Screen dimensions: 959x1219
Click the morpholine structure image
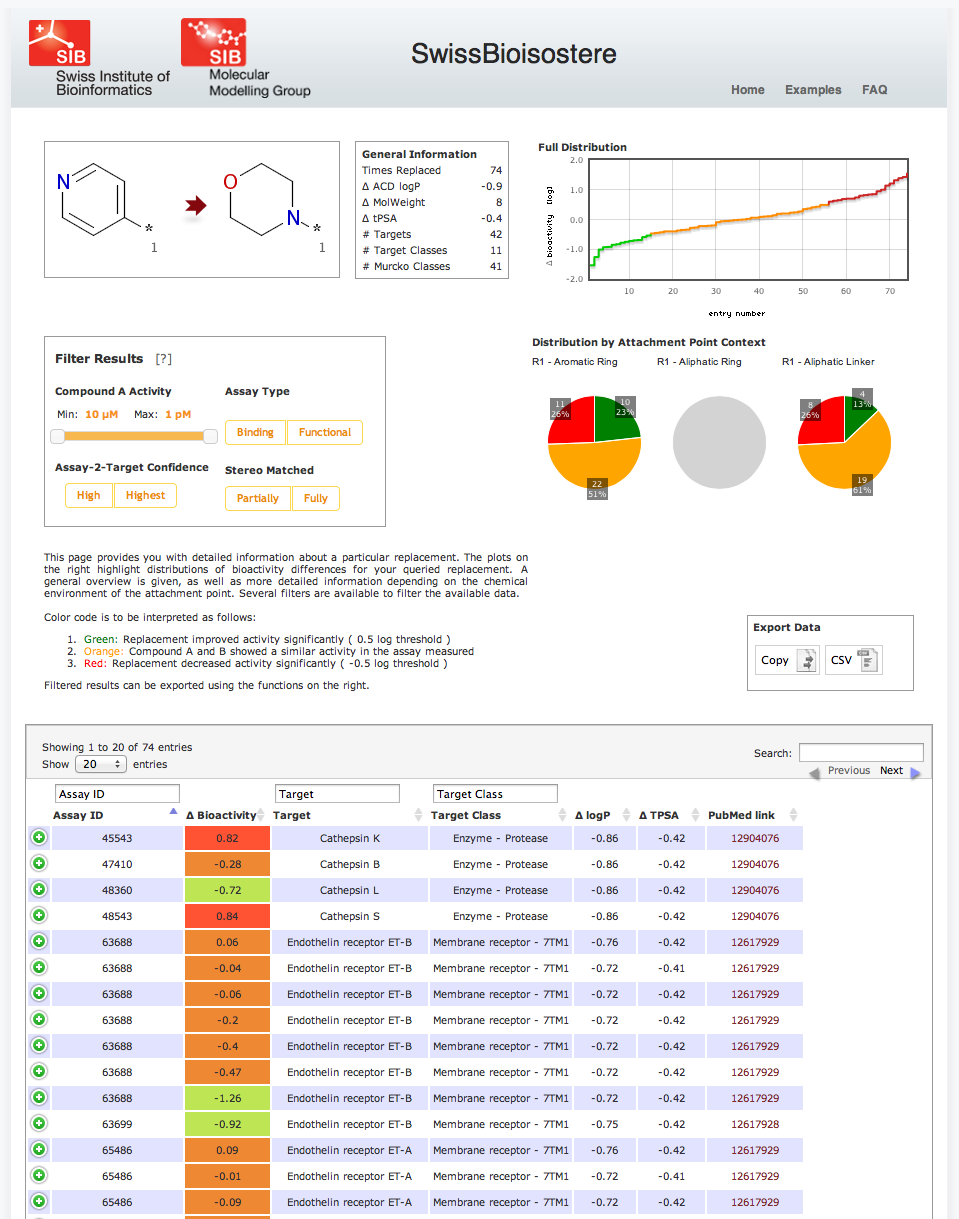coord(273,208)
